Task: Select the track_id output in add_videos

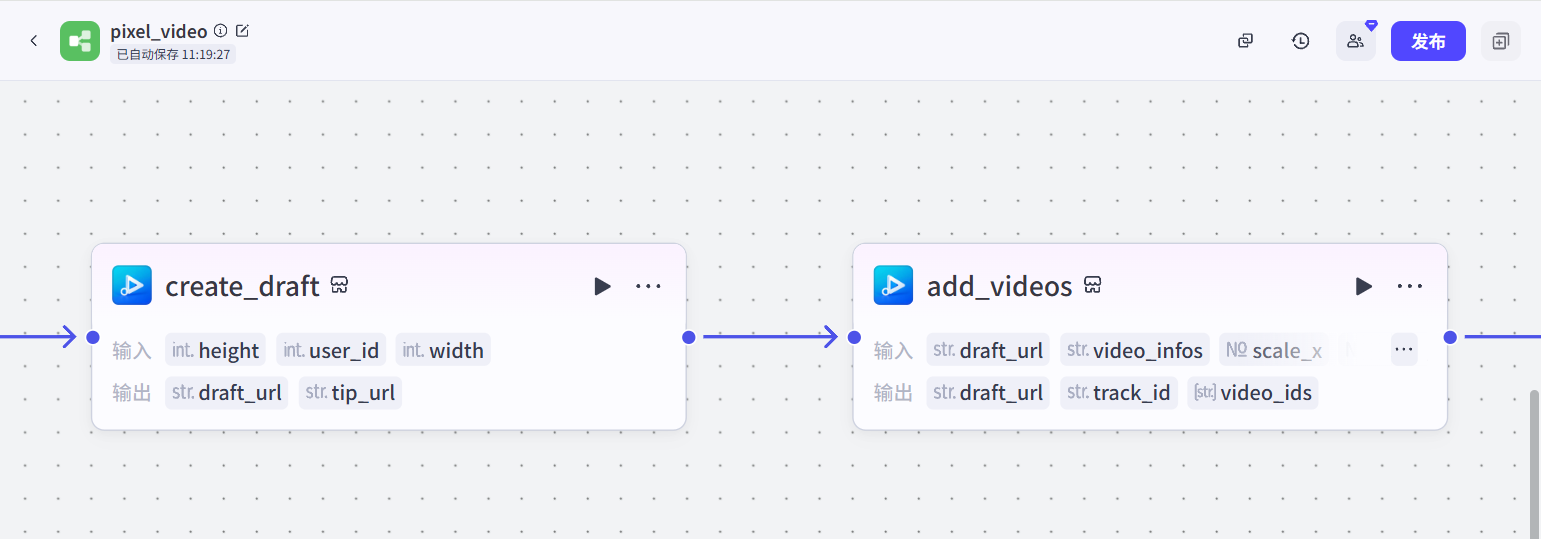Action: tap(1118, 392)
